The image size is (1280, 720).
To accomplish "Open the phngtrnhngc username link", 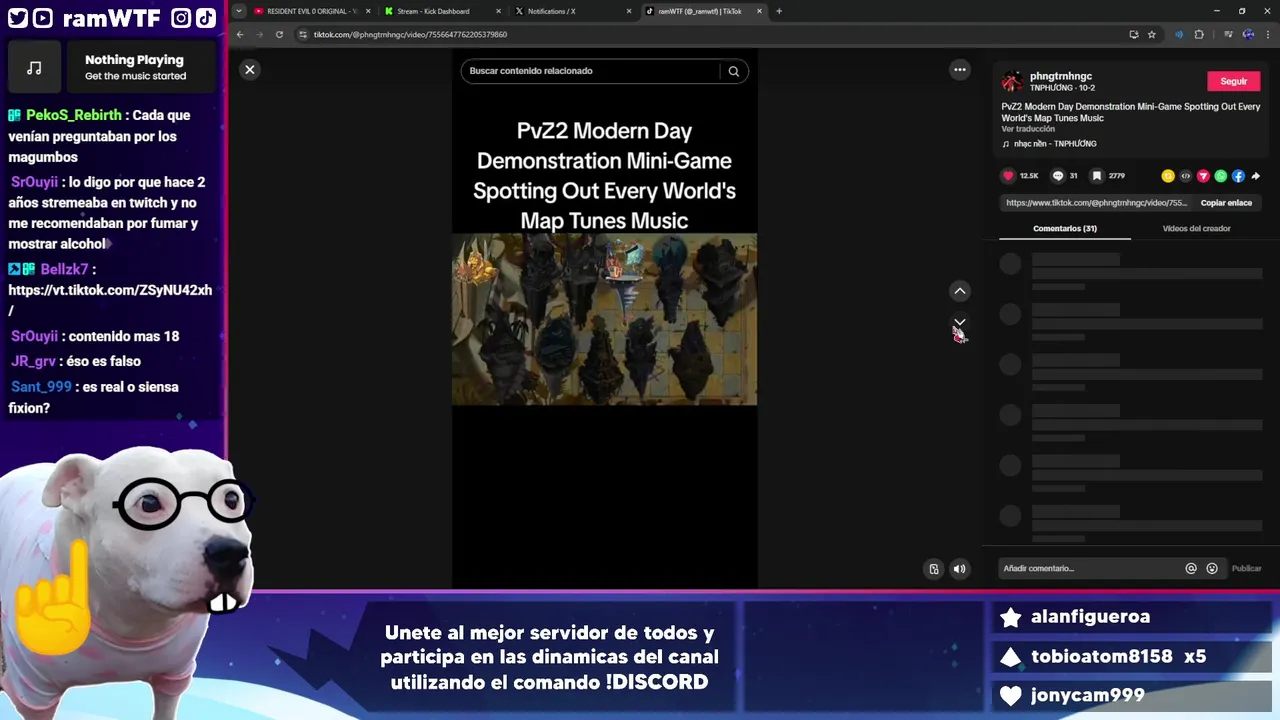I will tap(1061, 76).
